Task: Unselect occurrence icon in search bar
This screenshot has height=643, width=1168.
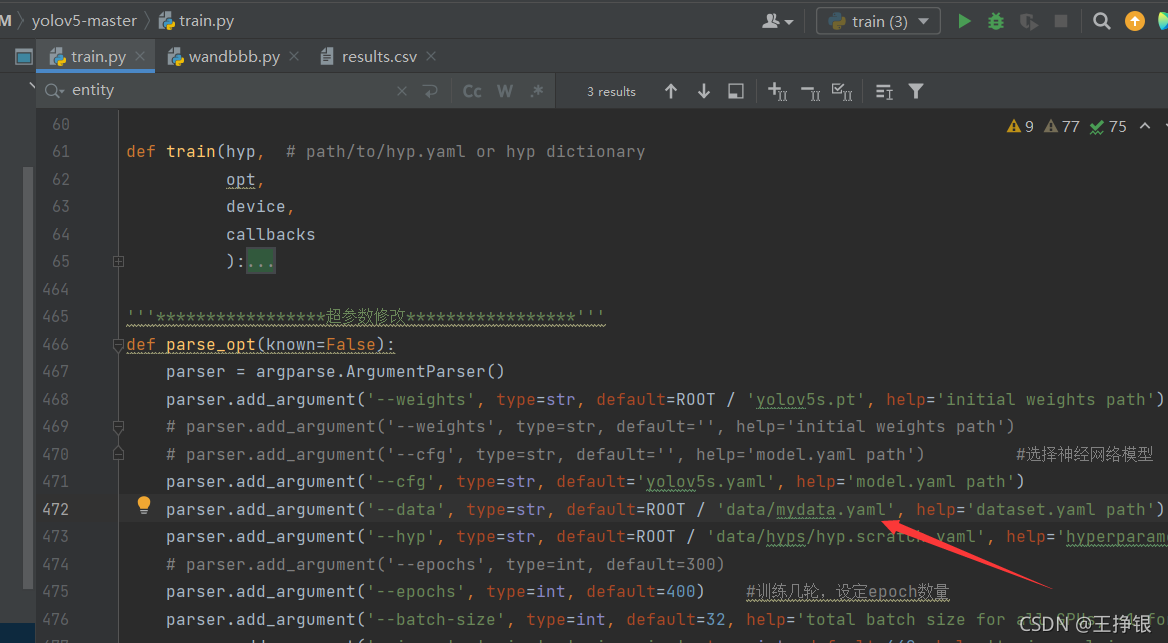Action: click(x=810, y=92)
